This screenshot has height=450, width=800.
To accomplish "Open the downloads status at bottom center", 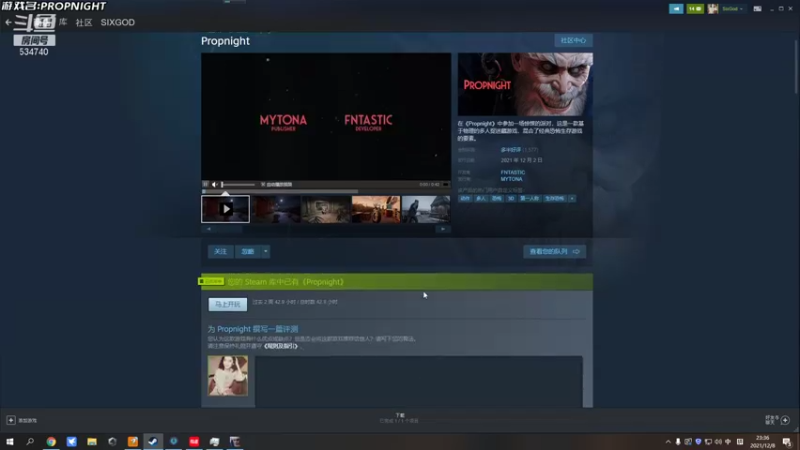I will [x=399, y=418].
